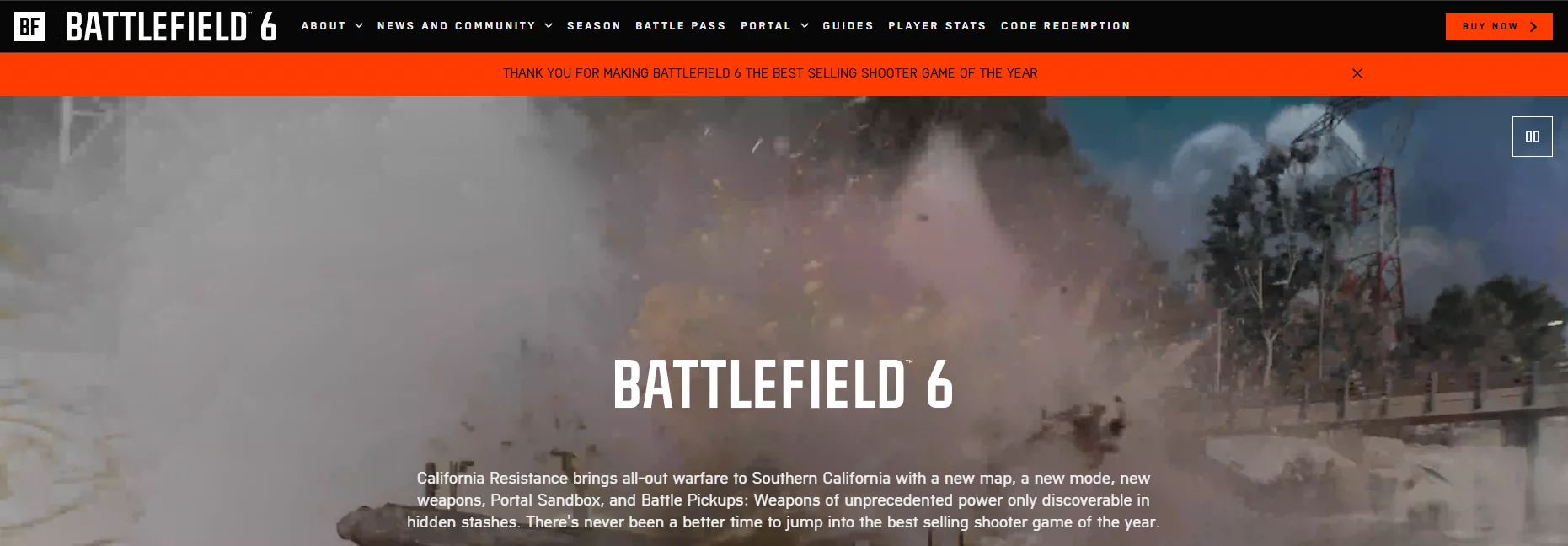1568x546 pixels.
Task: Click the California Resistance description paragraph
Action: click(784, 500)
